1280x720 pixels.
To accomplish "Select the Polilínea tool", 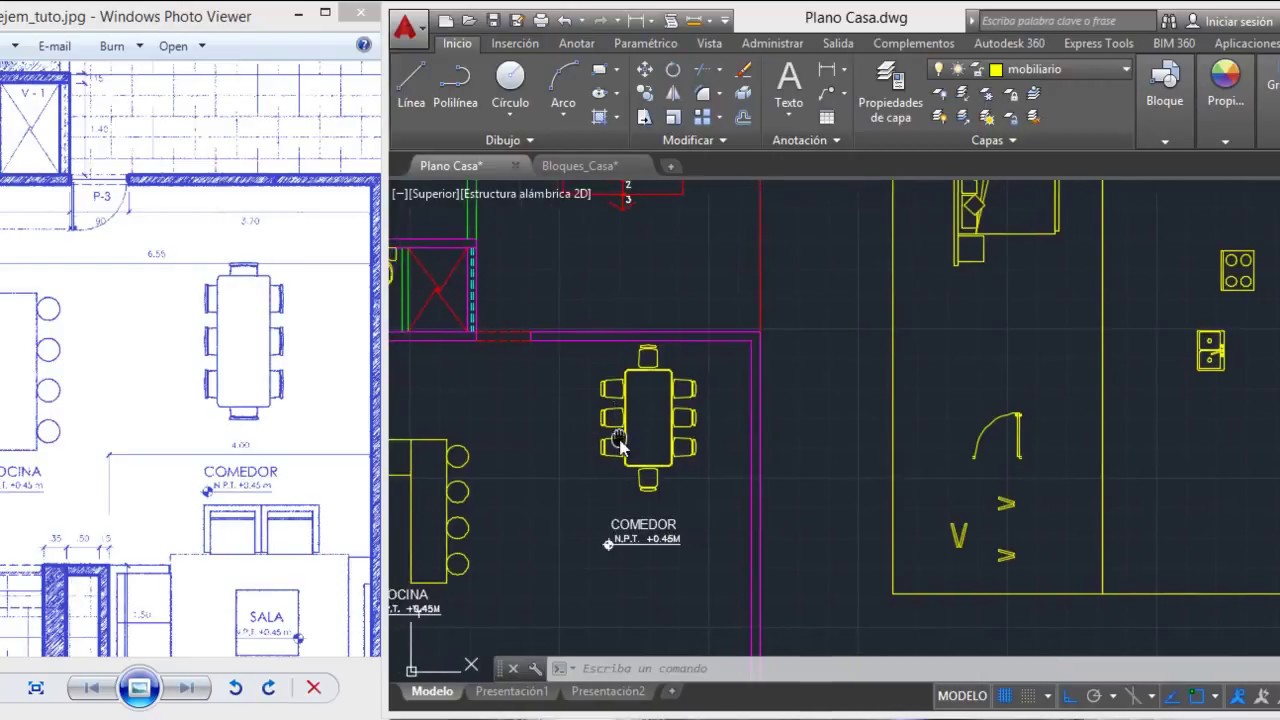I will click(455, 84).
